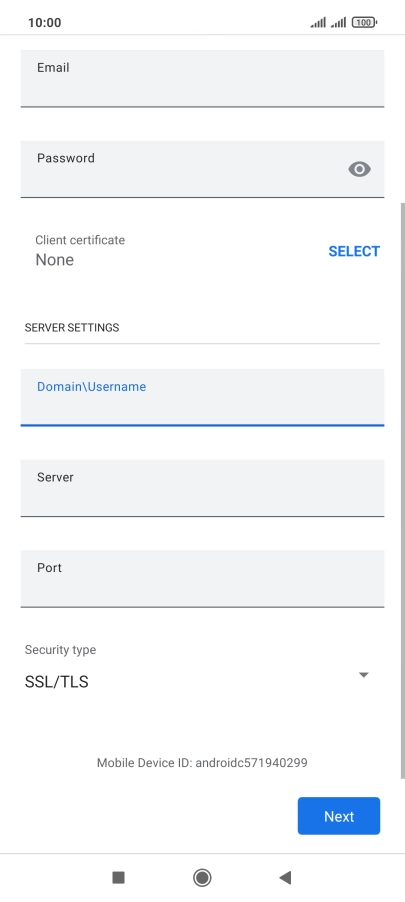Tap the Email input field
Viewport: 405px width, 902px height.
[202, 78]
